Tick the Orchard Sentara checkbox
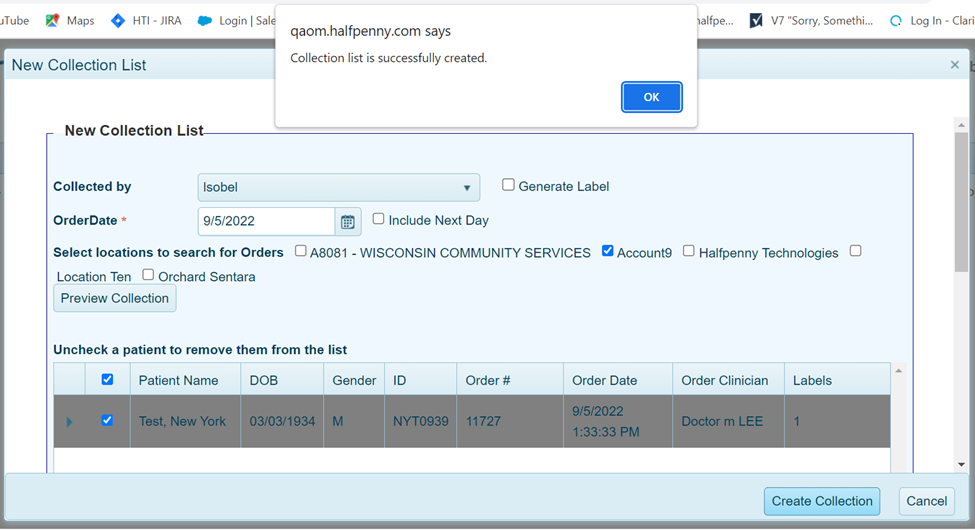 pyautogui.click(x=148, y=275)
